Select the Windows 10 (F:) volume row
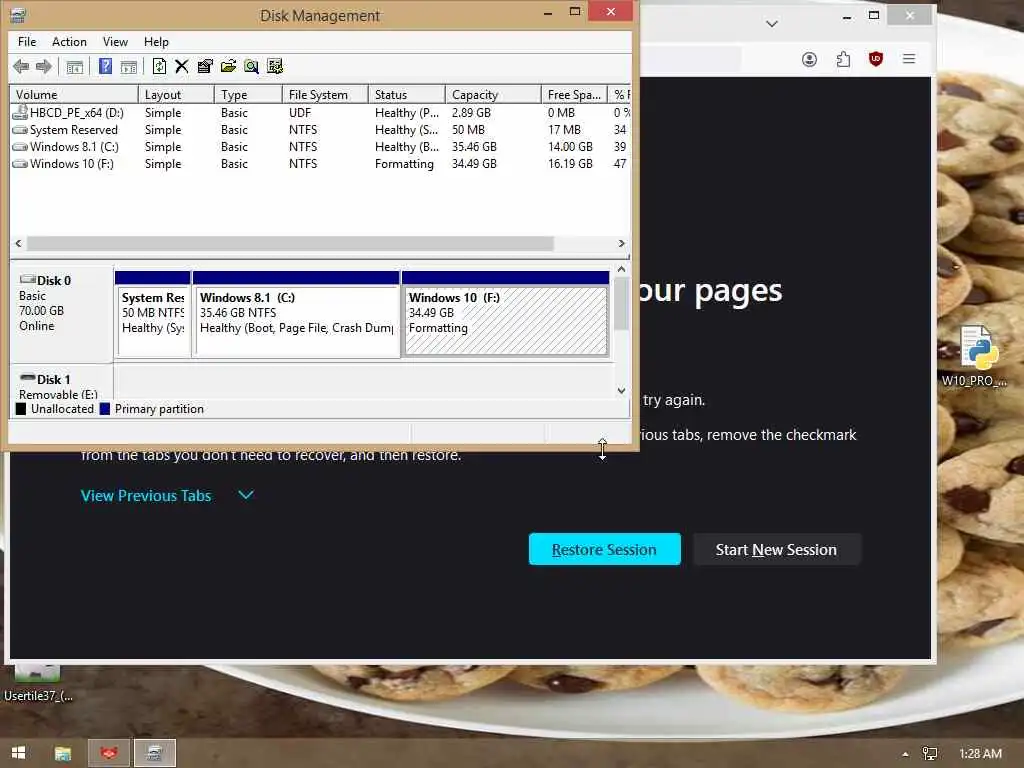 (x=320, y=163)
